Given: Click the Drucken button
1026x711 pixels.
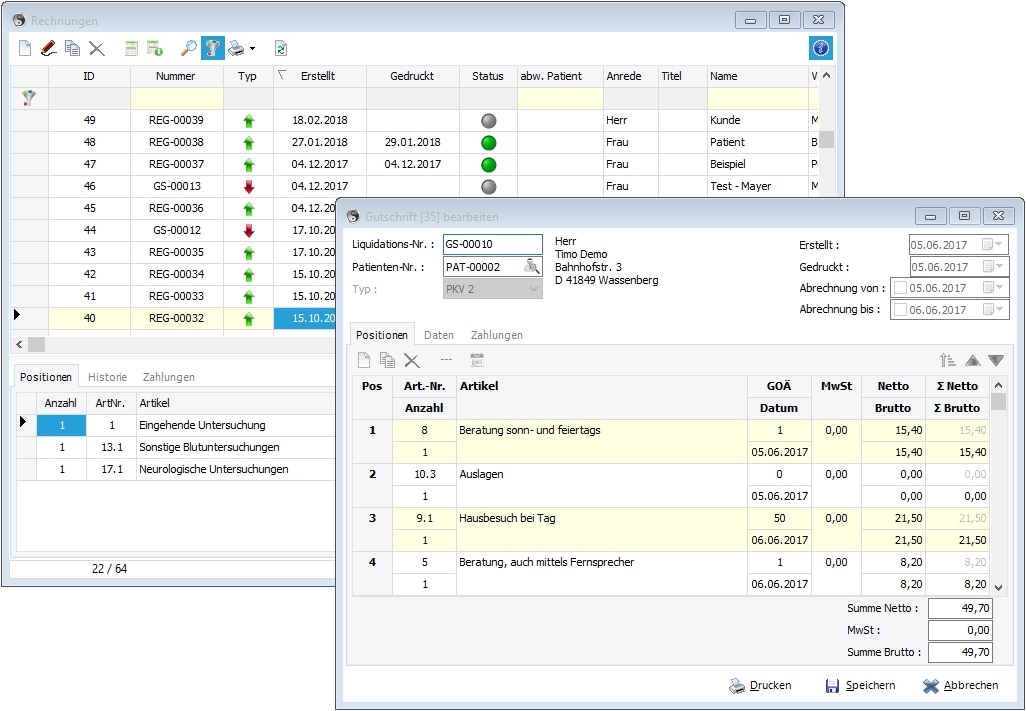Looking at the screenshot, I should pos(760,685).
